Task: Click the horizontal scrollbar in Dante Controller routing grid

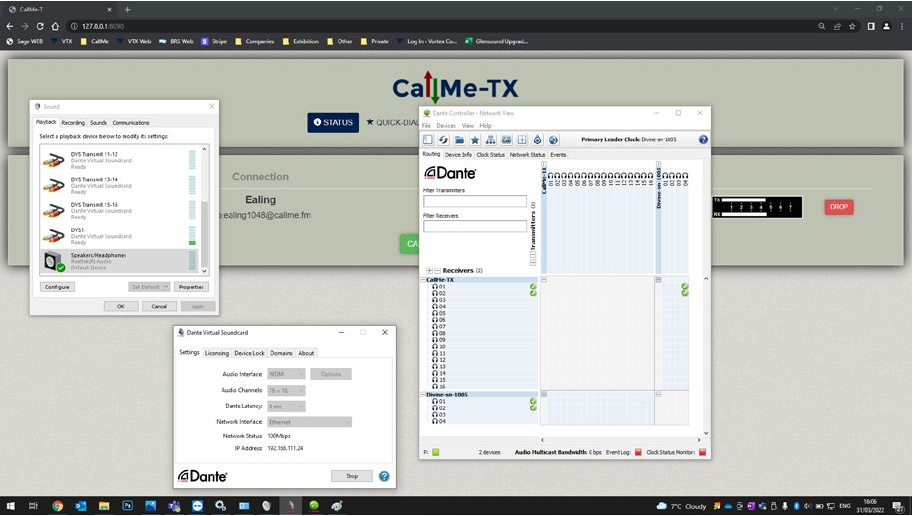Action: (621, 440)
